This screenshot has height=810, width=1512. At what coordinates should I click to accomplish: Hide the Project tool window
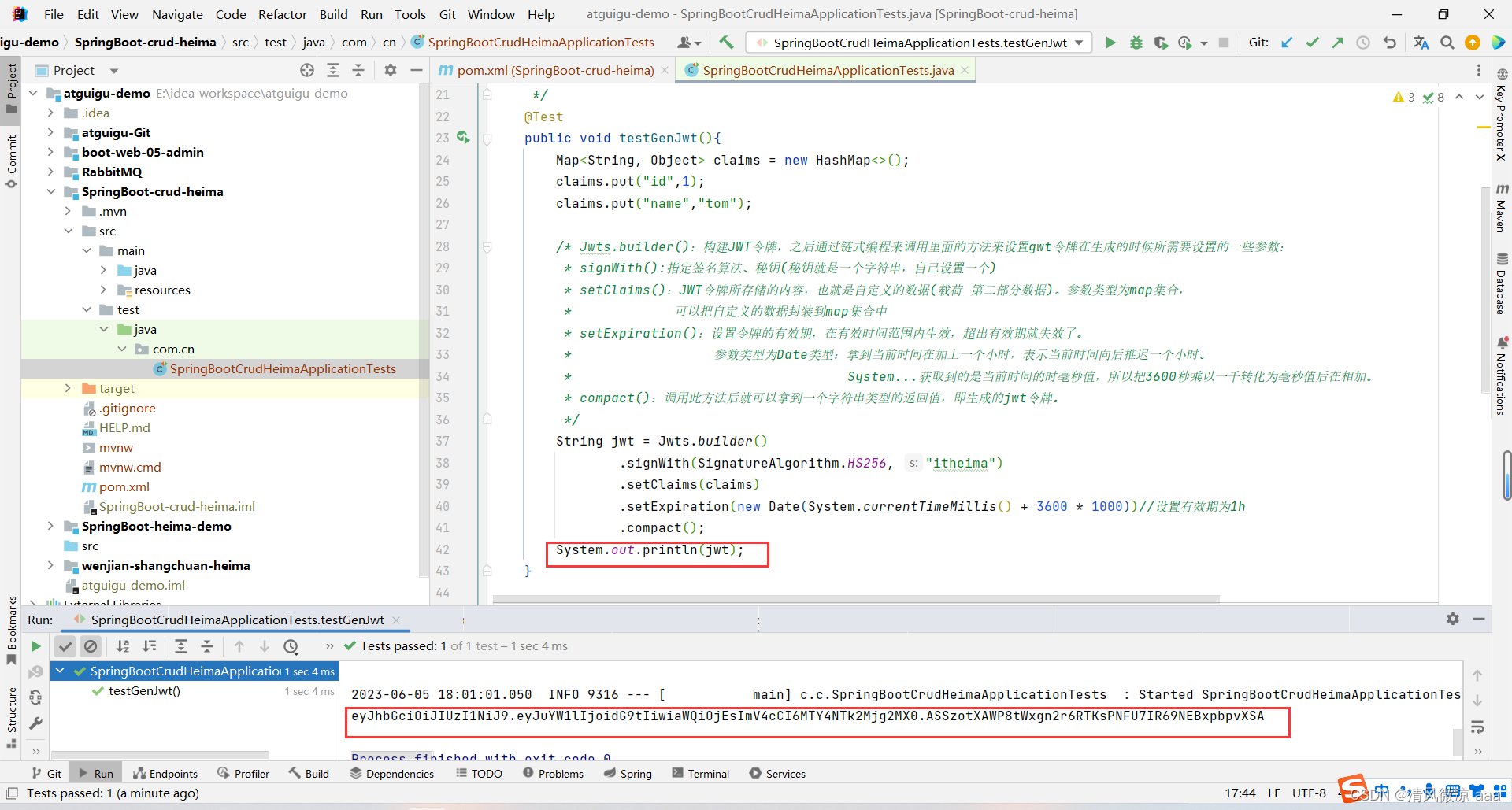click(x=416, y=70)
